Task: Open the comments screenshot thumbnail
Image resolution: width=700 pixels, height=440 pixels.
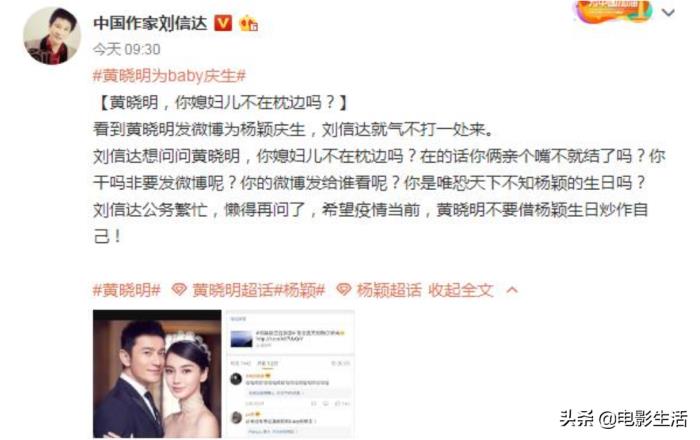Action: (x=290, y=374)
